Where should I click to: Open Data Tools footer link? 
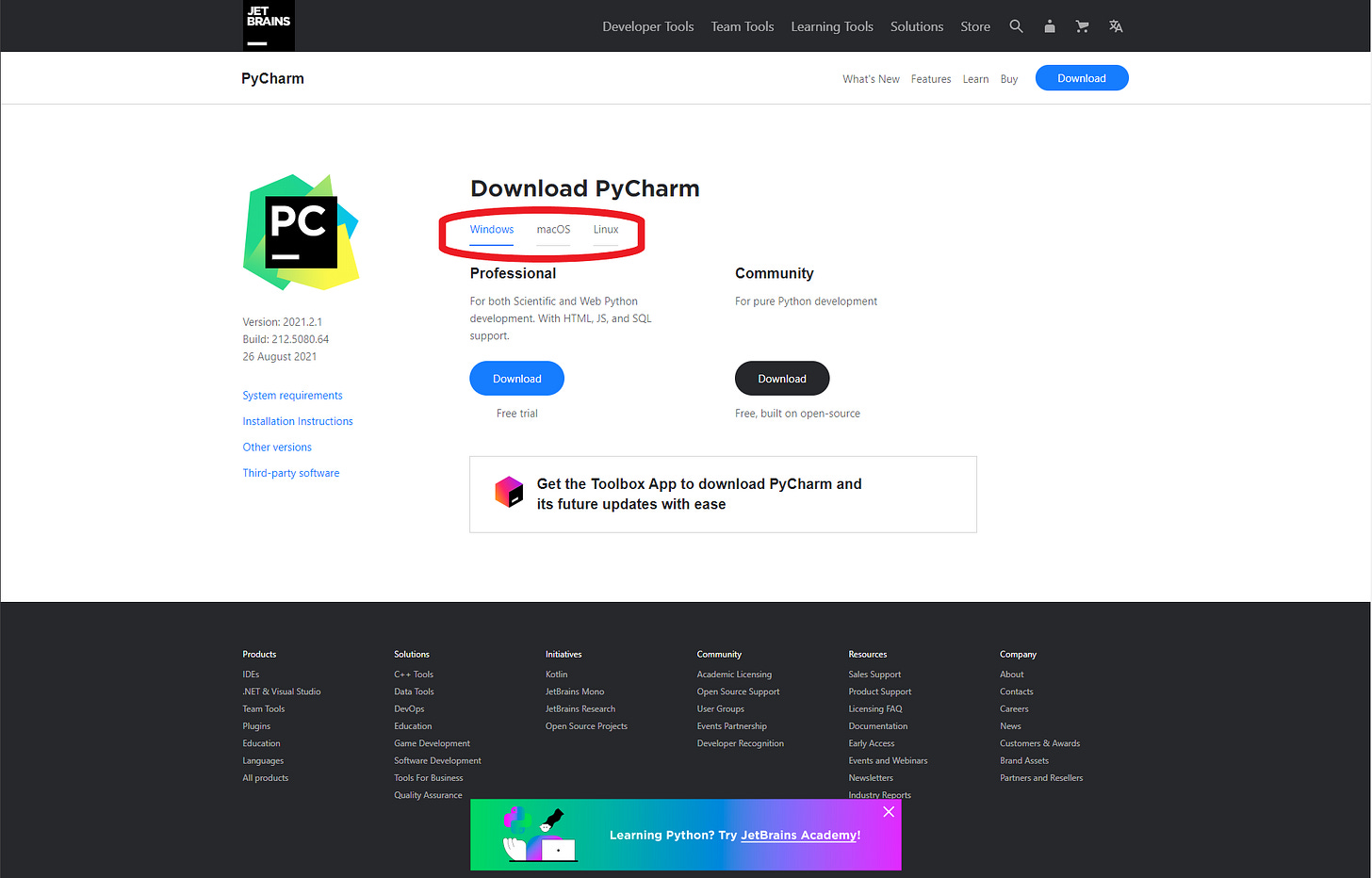tap(414, 691)
